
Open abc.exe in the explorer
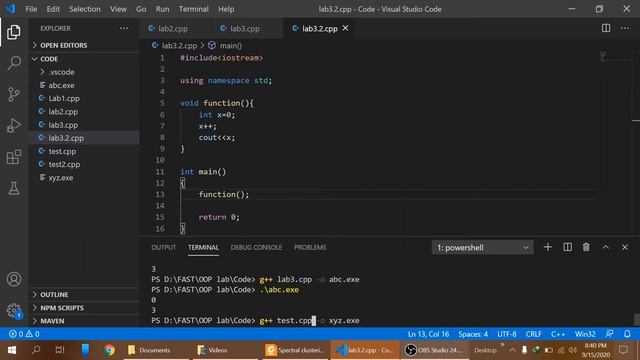61,85
